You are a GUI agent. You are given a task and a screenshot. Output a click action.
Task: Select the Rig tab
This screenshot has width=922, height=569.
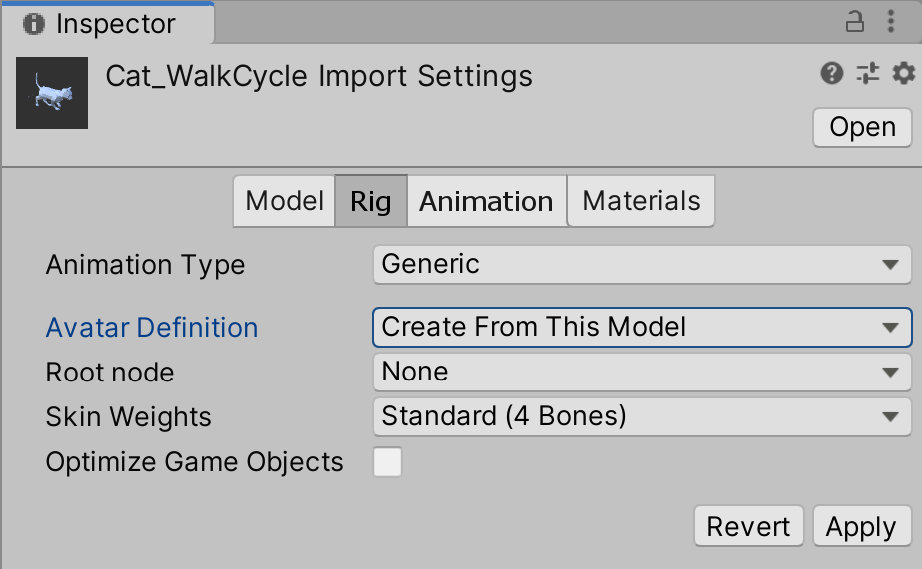pos(370,201)
